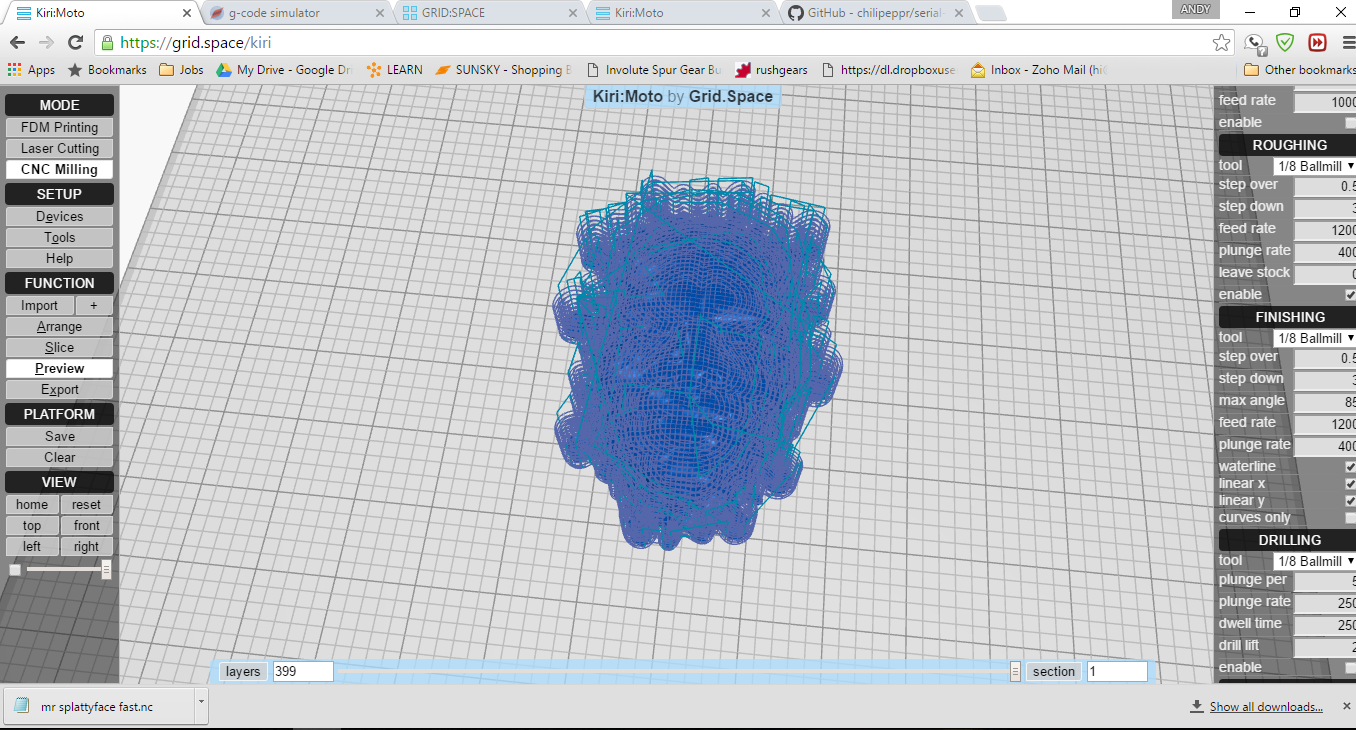Viewport: 1356px width, 730px height.
Task: Switch to the g-code simulator tab
Action: click(295, 13)
